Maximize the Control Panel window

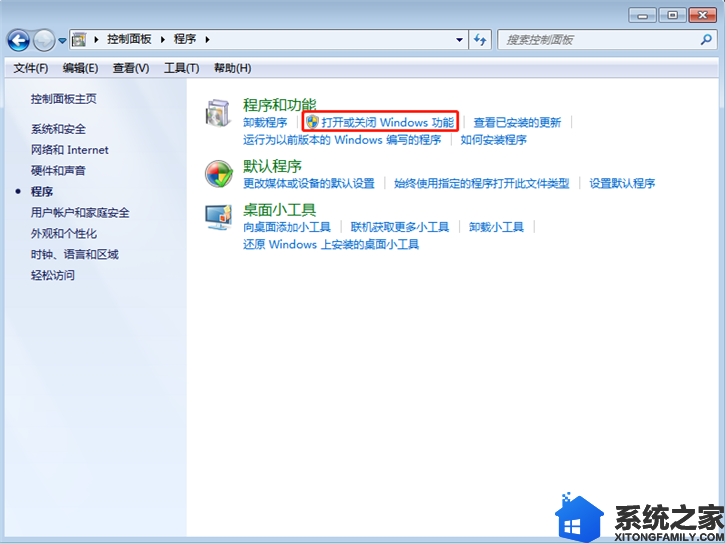point(672,15)
